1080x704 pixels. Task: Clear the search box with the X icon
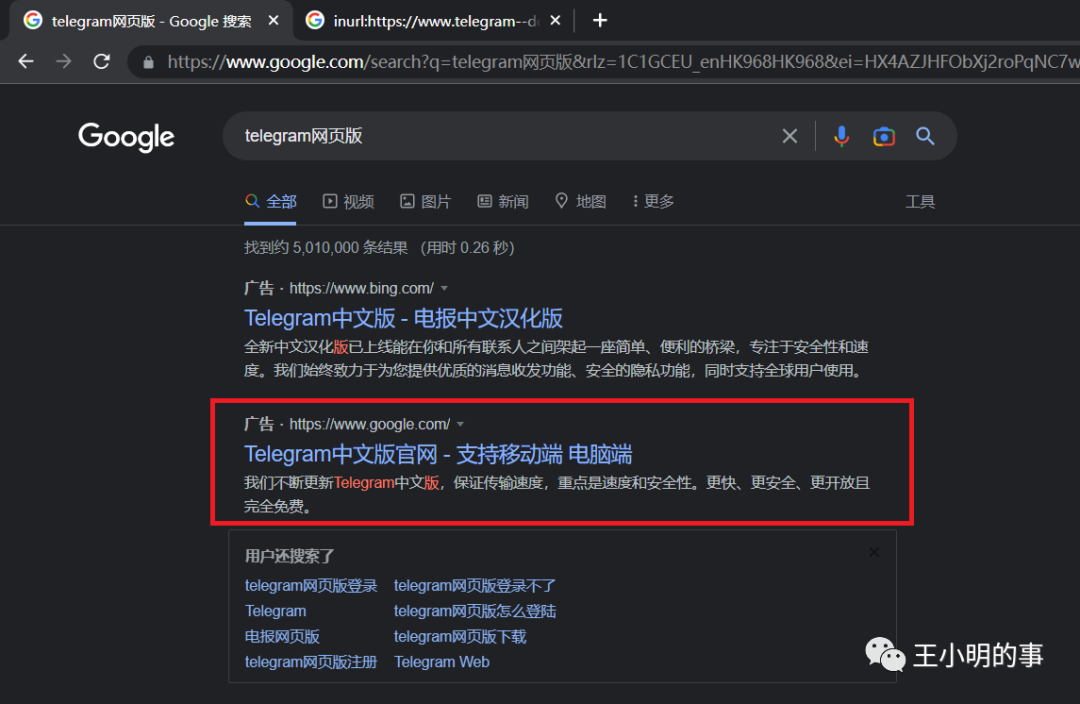click(x=789, y=136)
